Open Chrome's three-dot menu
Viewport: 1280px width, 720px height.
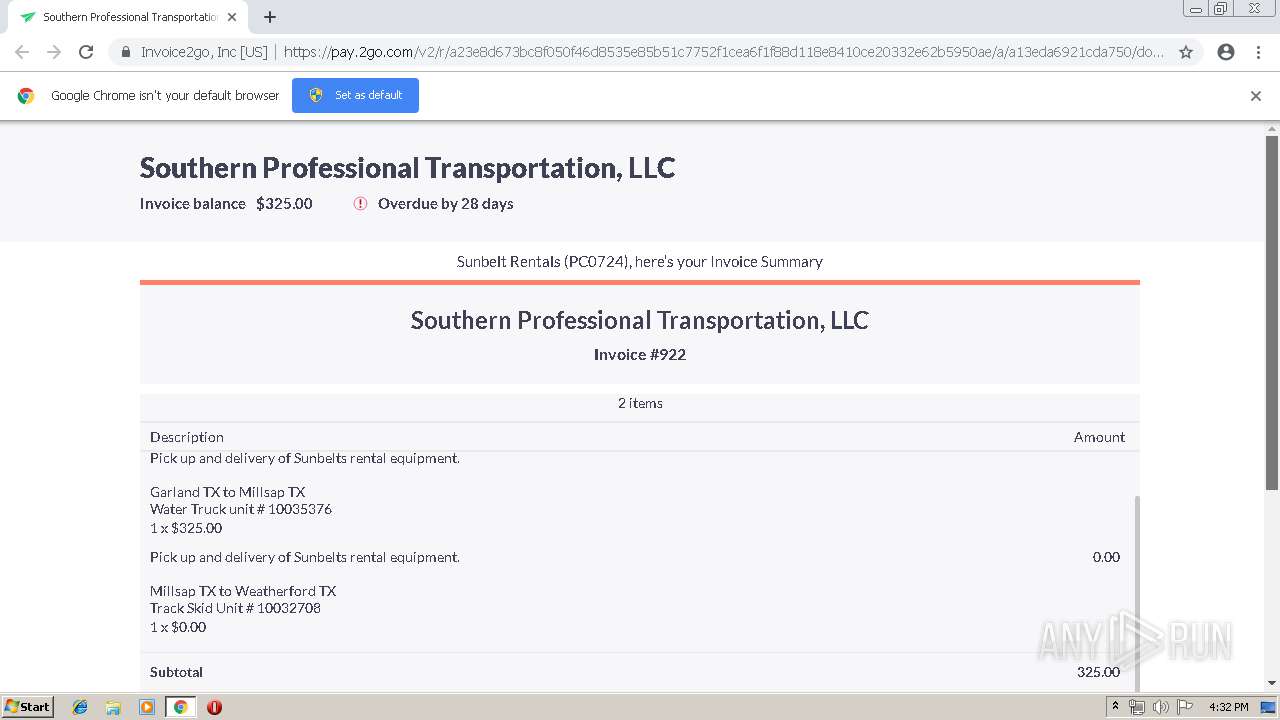[1258, 52]
